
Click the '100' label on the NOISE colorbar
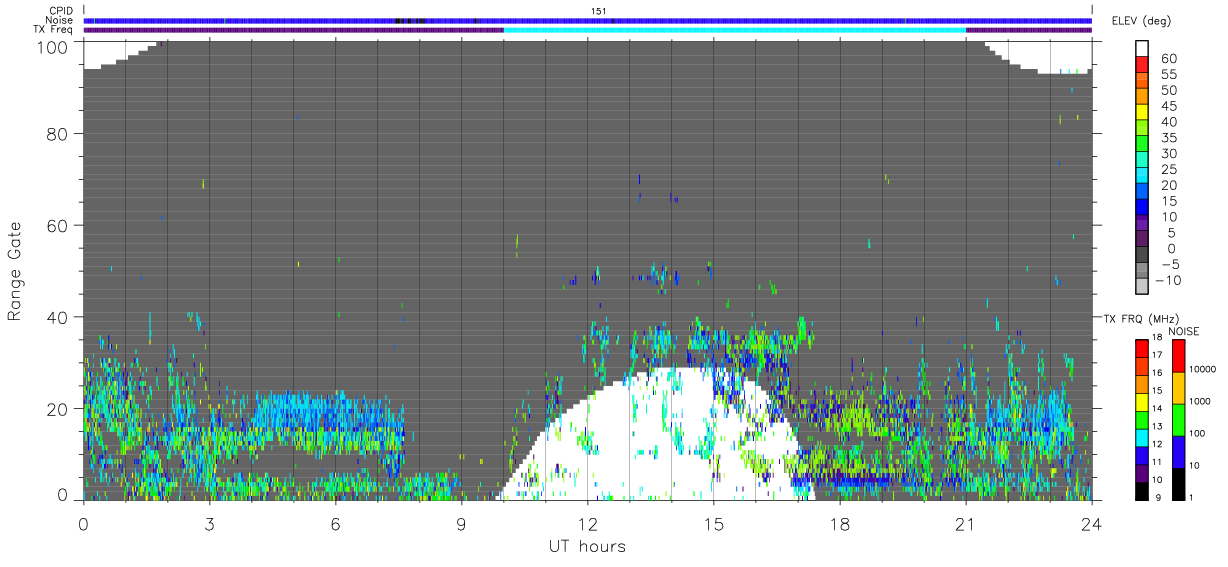pyautogui.click(x=1197, y=433)
